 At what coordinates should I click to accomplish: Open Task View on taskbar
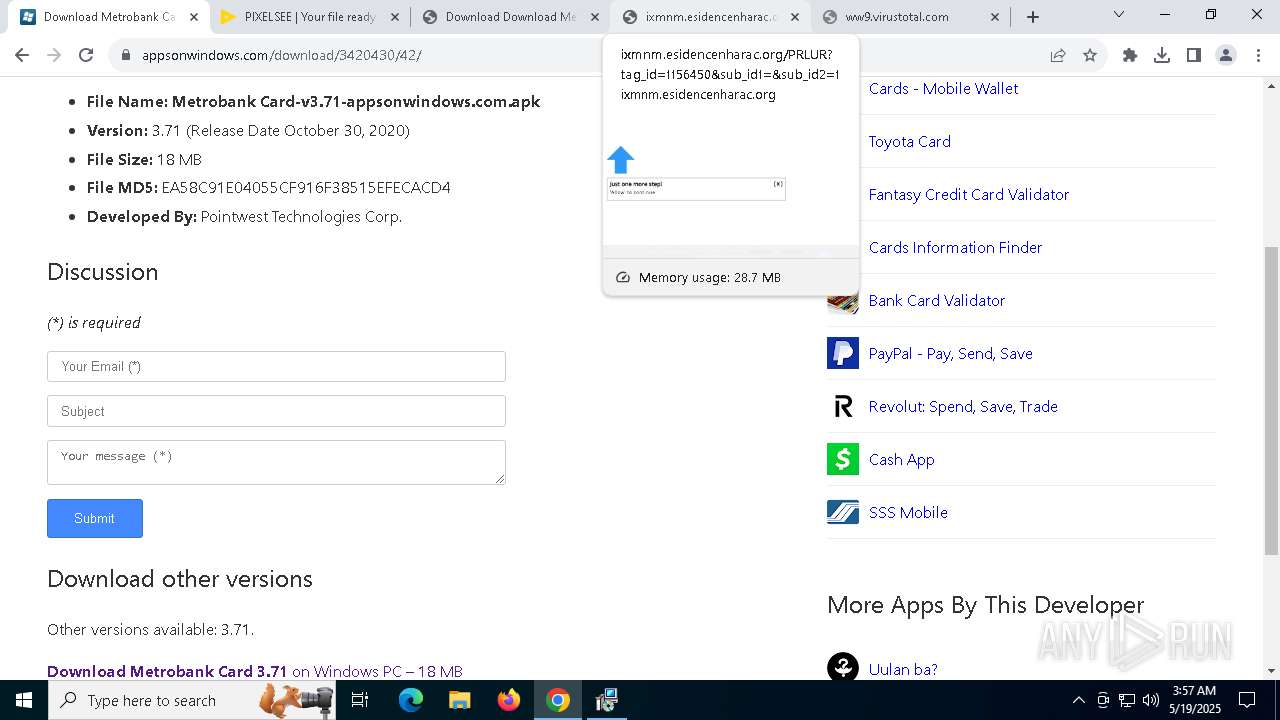361,700
